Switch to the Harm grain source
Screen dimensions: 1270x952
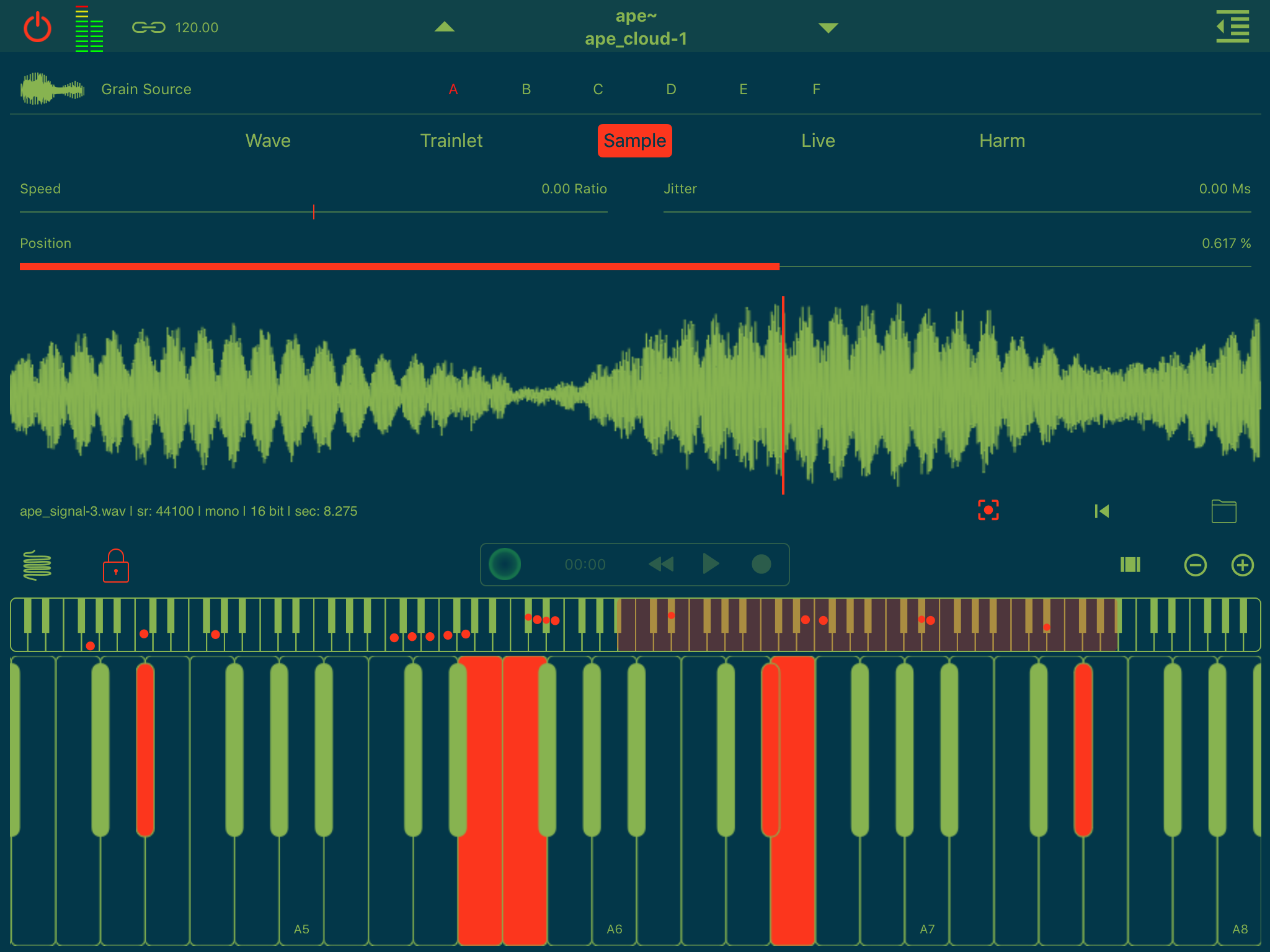tap(1001, 141)
